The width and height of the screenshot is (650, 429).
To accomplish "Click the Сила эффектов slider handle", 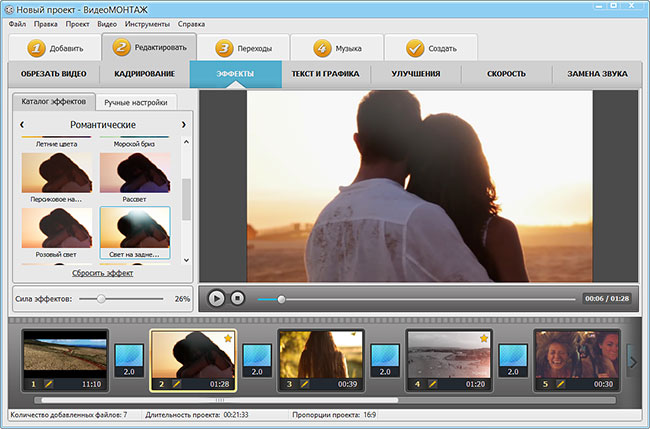I will click(101, 298).
